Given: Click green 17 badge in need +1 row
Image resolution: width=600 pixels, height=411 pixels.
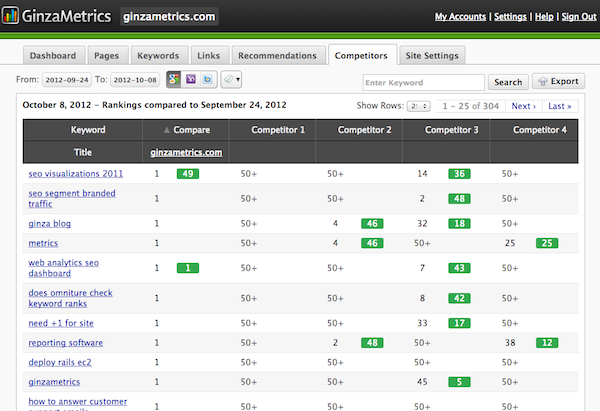Looking at the screenshot, I should pyautogui.click(x=459, y=323).
